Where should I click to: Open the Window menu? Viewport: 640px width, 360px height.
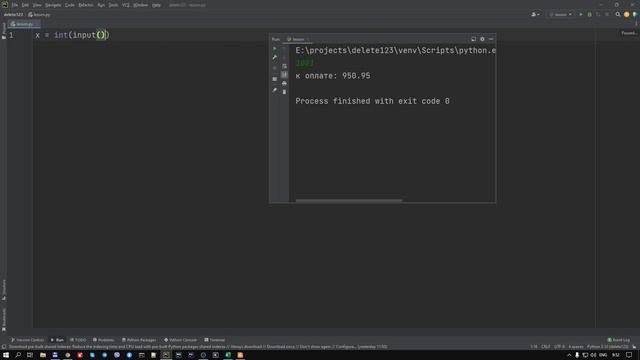tap(140, 5)
